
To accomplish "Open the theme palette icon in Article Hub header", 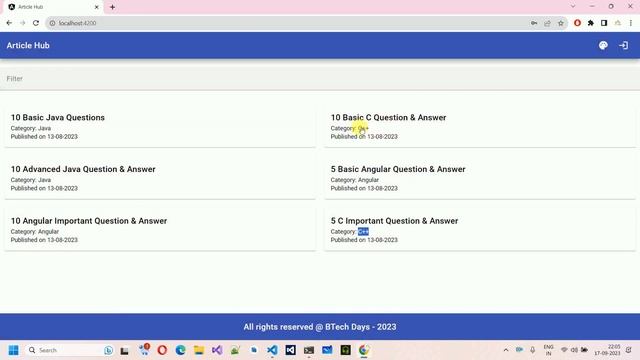I will click(603, 45).
